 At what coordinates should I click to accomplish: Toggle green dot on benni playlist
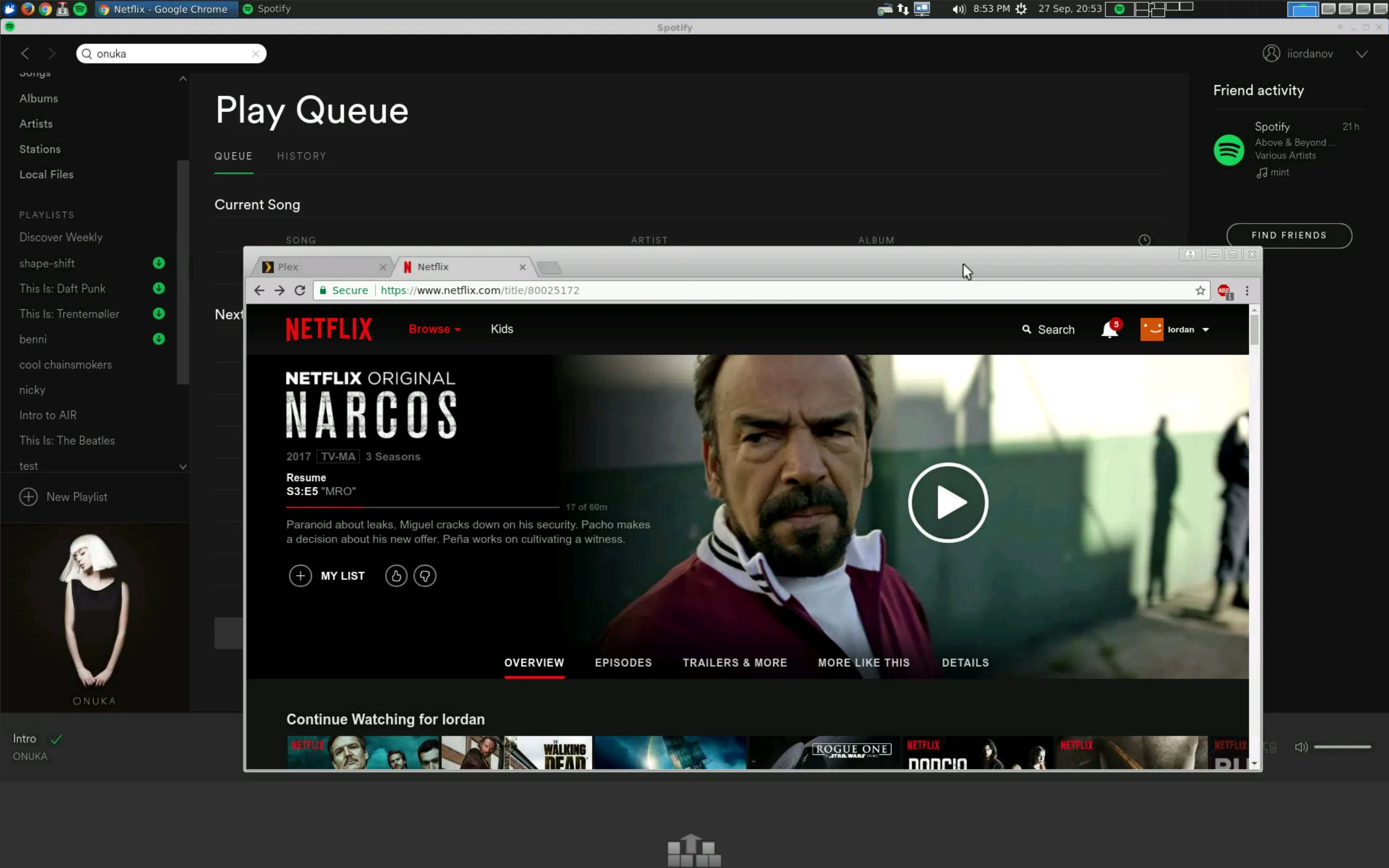pos(159,339)
